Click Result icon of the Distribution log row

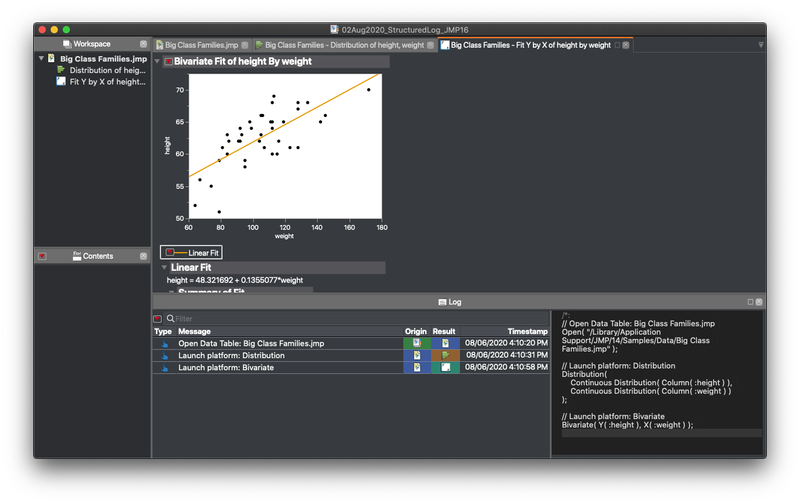point(445,355)
